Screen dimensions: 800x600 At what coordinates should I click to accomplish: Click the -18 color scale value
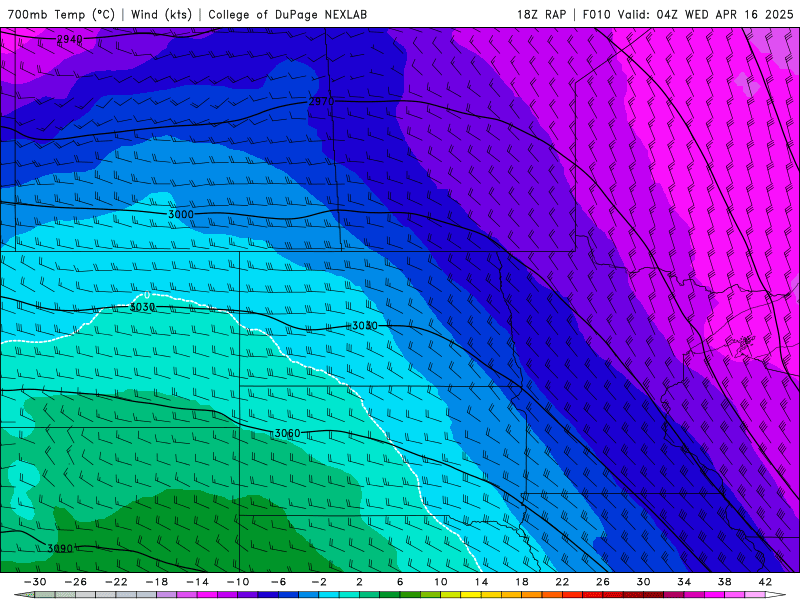157,582
